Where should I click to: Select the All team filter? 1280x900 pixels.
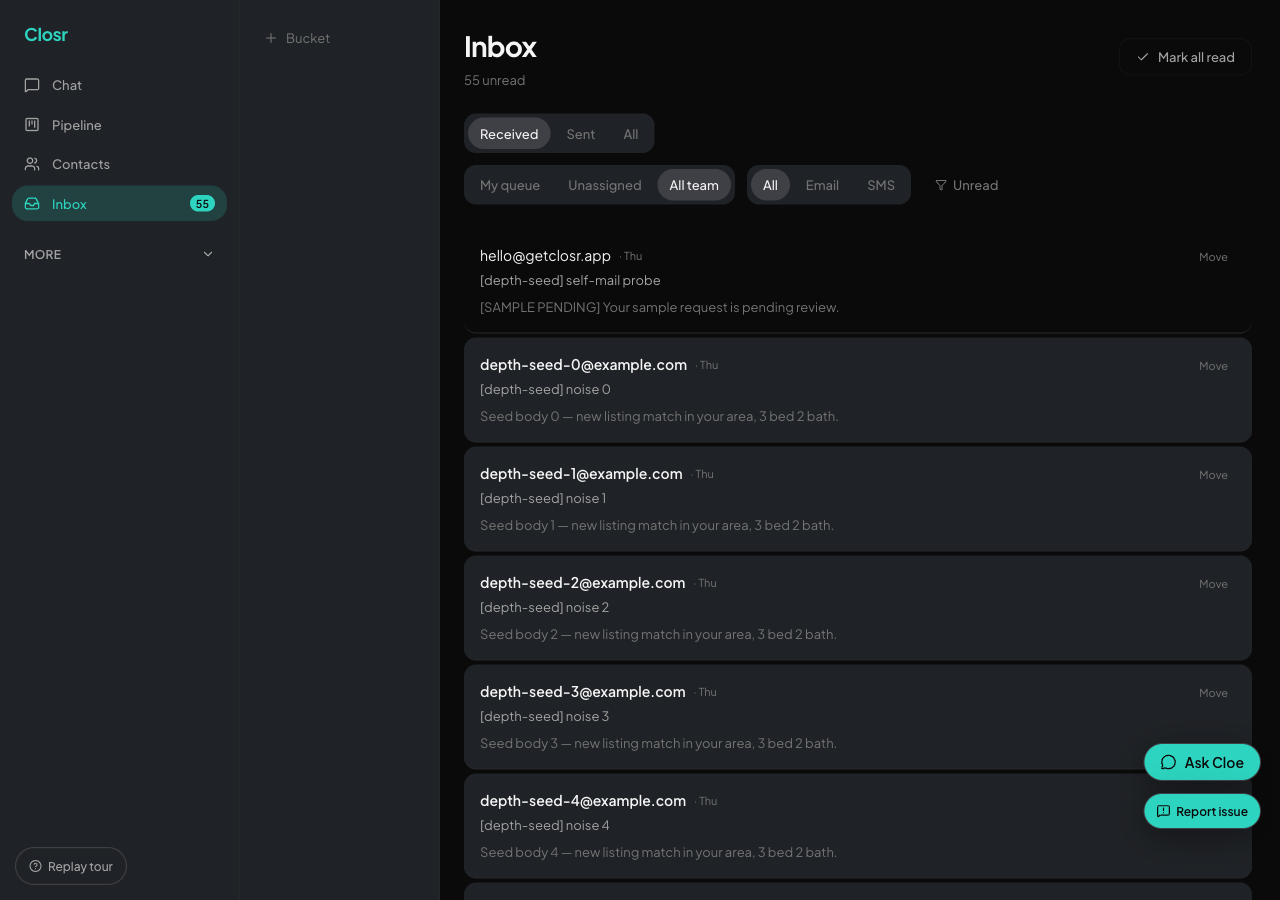tap(694, 185)
